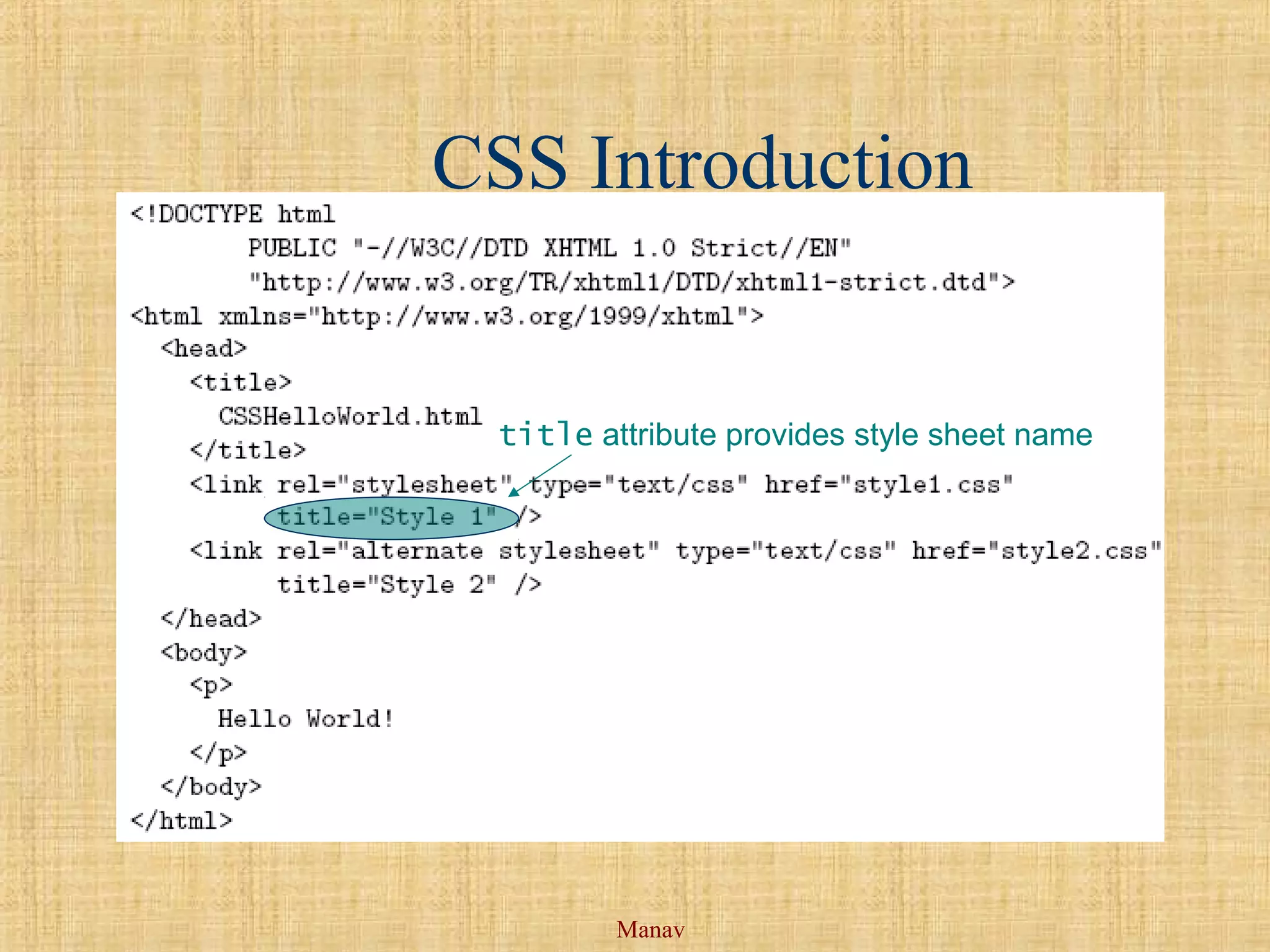Image resolution: width=1270 pixels, height=952 pixels.
Task: Click the Manav footer text
Action: [650, 929]
